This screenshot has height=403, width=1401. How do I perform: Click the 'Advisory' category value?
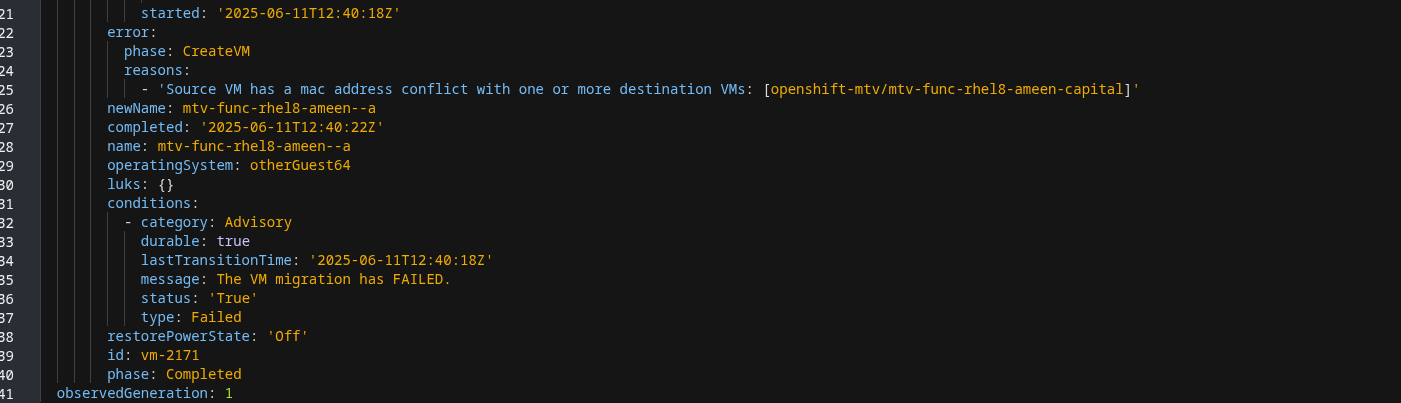[x=258, y=223]
